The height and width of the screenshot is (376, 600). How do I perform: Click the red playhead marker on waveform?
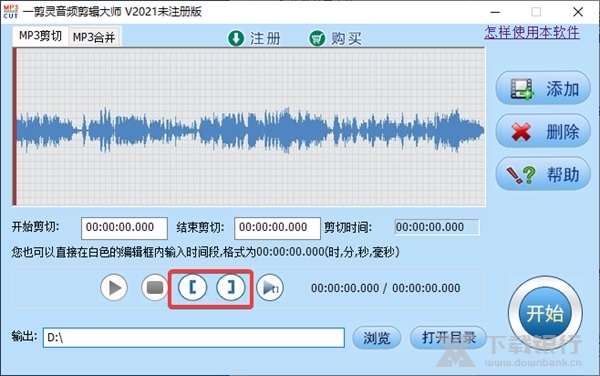pyautogui.click(x=15, y=127)
